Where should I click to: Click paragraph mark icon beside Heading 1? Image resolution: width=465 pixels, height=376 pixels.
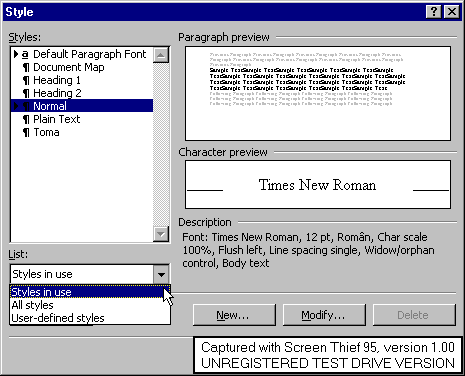26,81
